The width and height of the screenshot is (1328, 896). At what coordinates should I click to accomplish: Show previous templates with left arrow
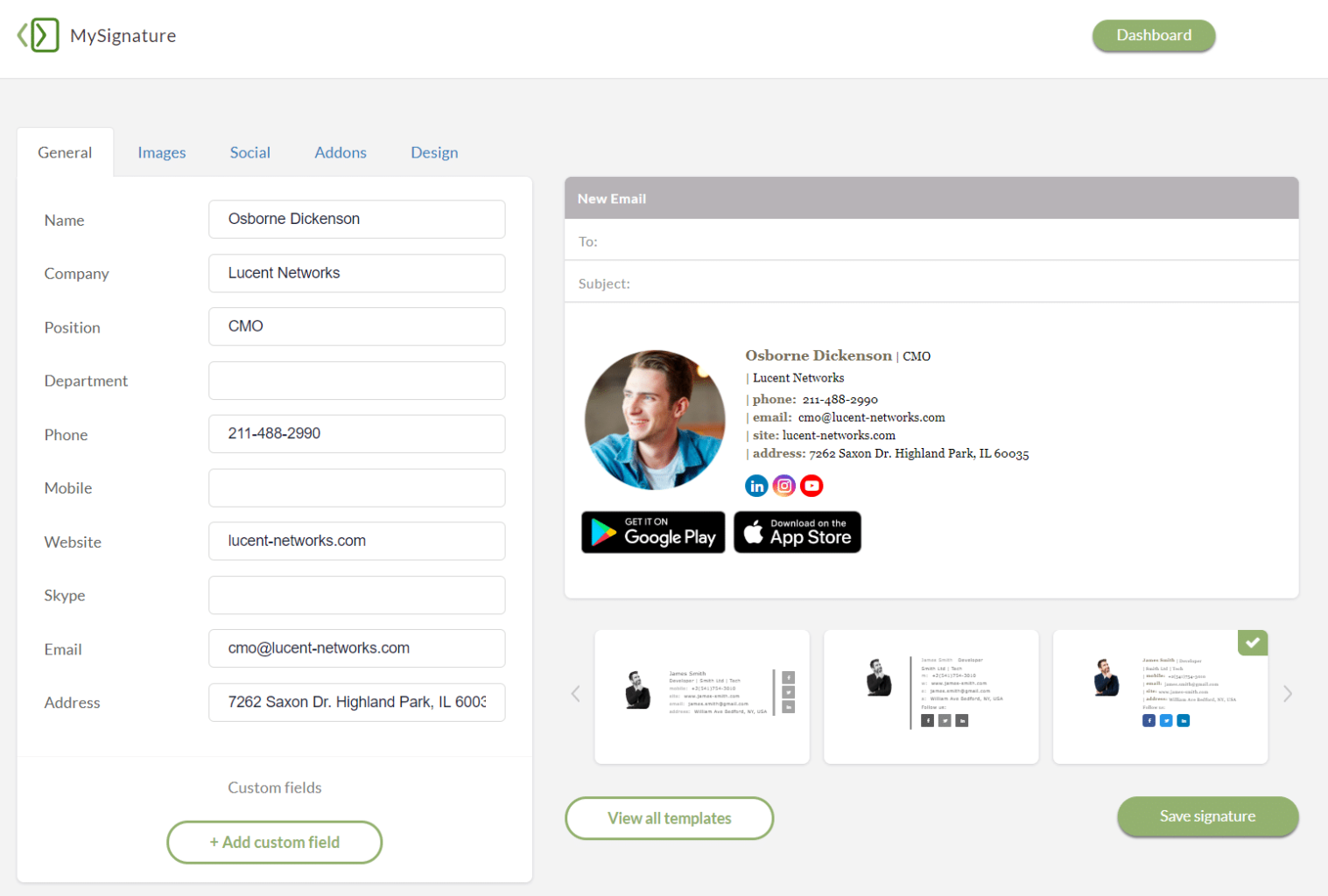[576, 694]
